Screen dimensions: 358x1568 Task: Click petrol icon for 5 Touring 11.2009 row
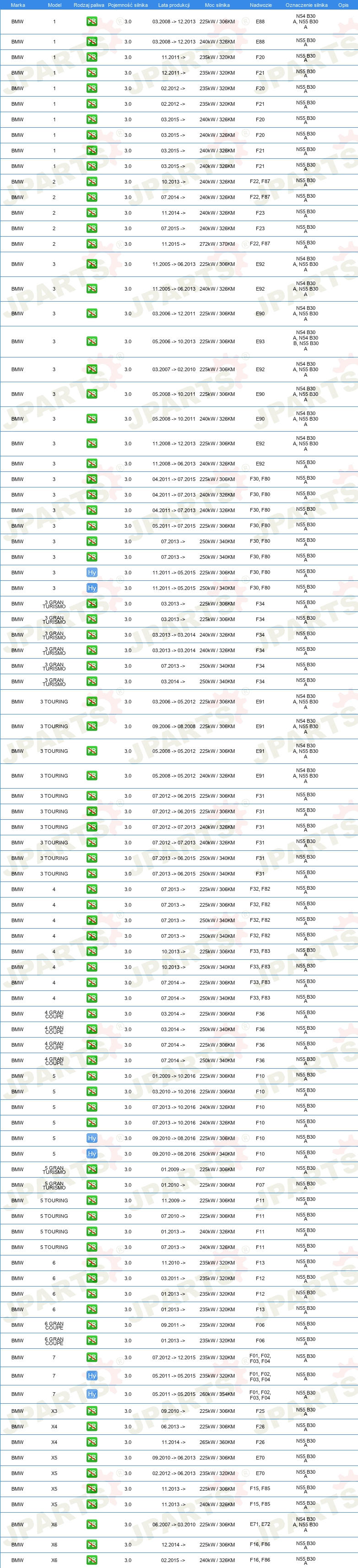(92, 1200)
